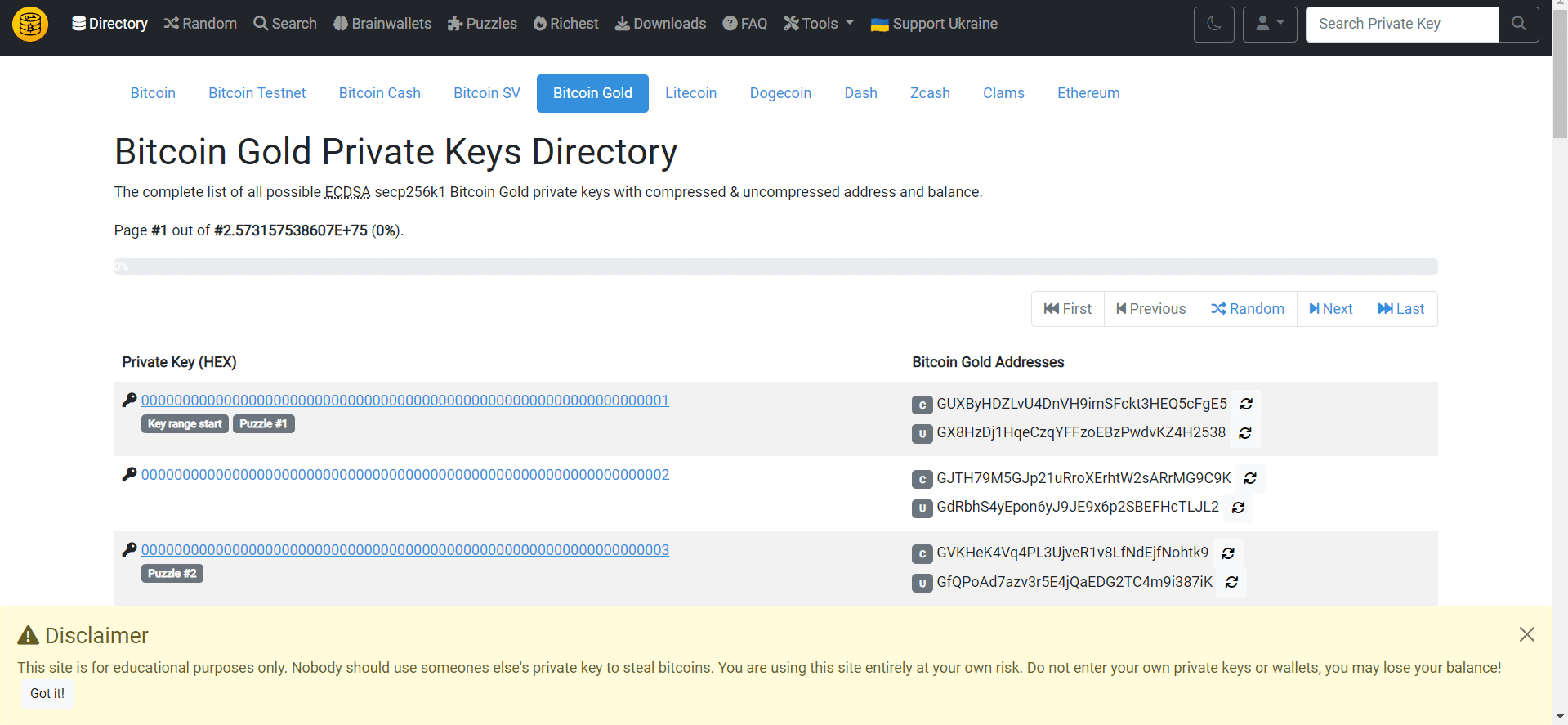Image resolution: width=1568 pixels, height=725 pixels.
Task: Refresh balance for address GJTH79M5GJp21uRroXErhtW2sARrMG9C9K
Action: 1249,478
